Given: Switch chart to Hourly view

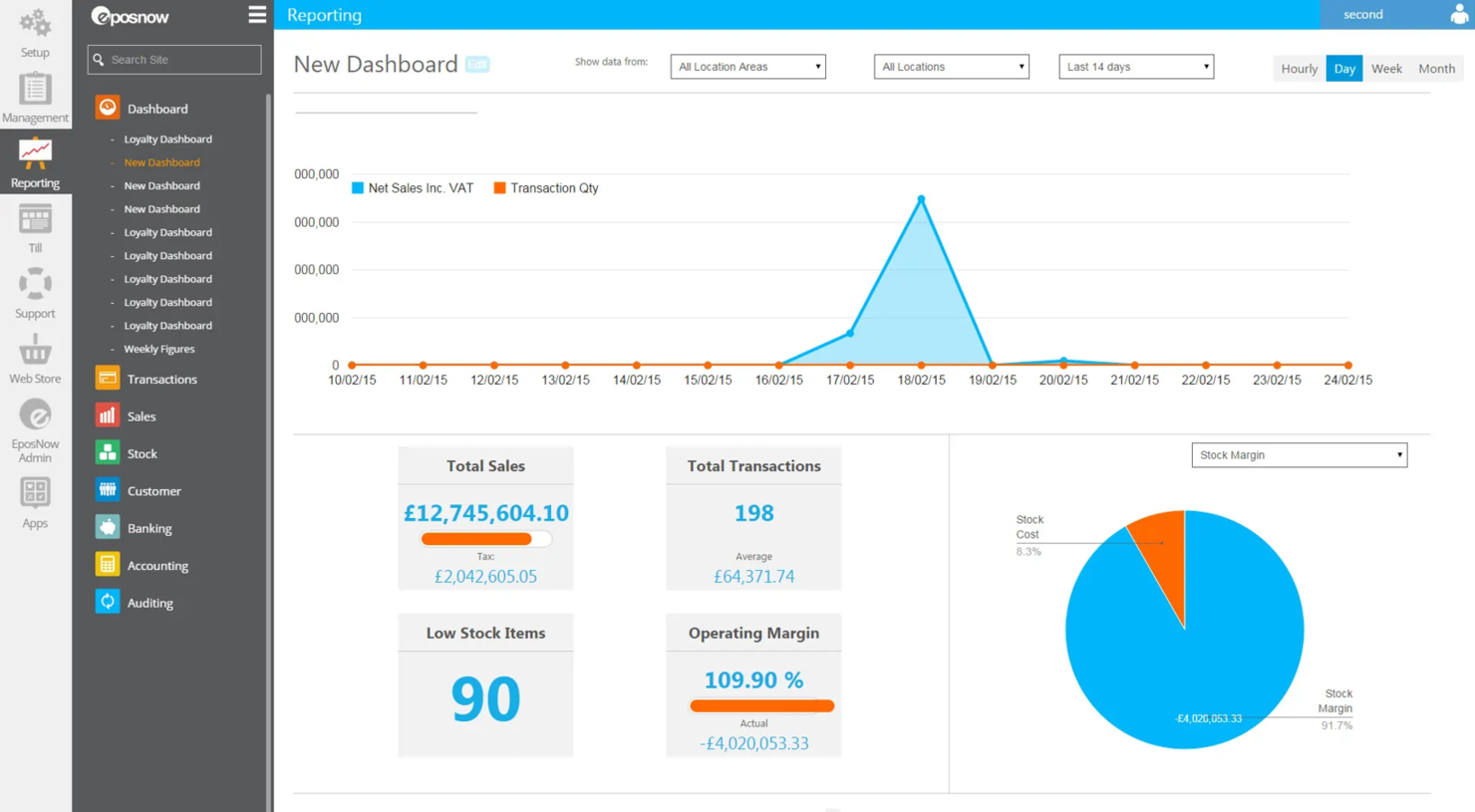Looking at the screenshot, I should [x=1299, y=69].
